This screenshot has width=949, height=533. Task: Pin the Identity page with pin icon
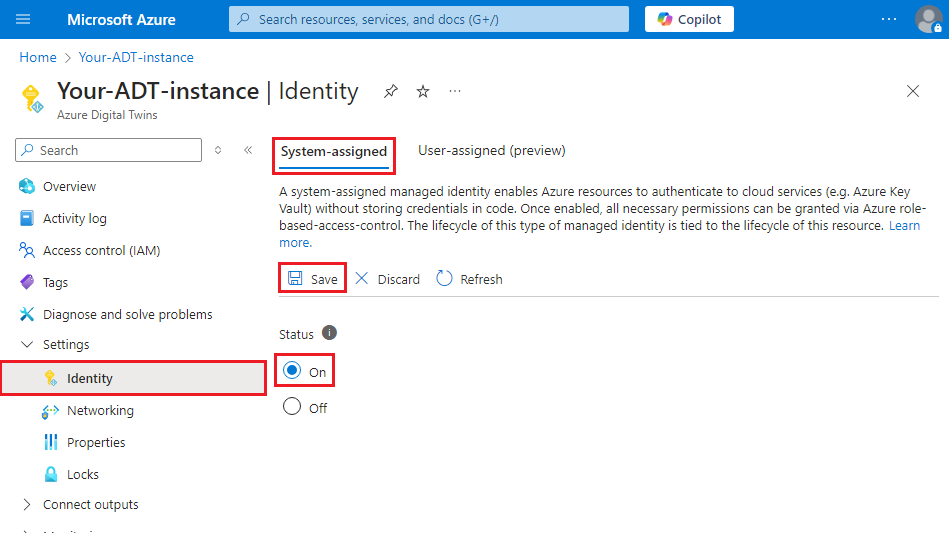[391, 91]
